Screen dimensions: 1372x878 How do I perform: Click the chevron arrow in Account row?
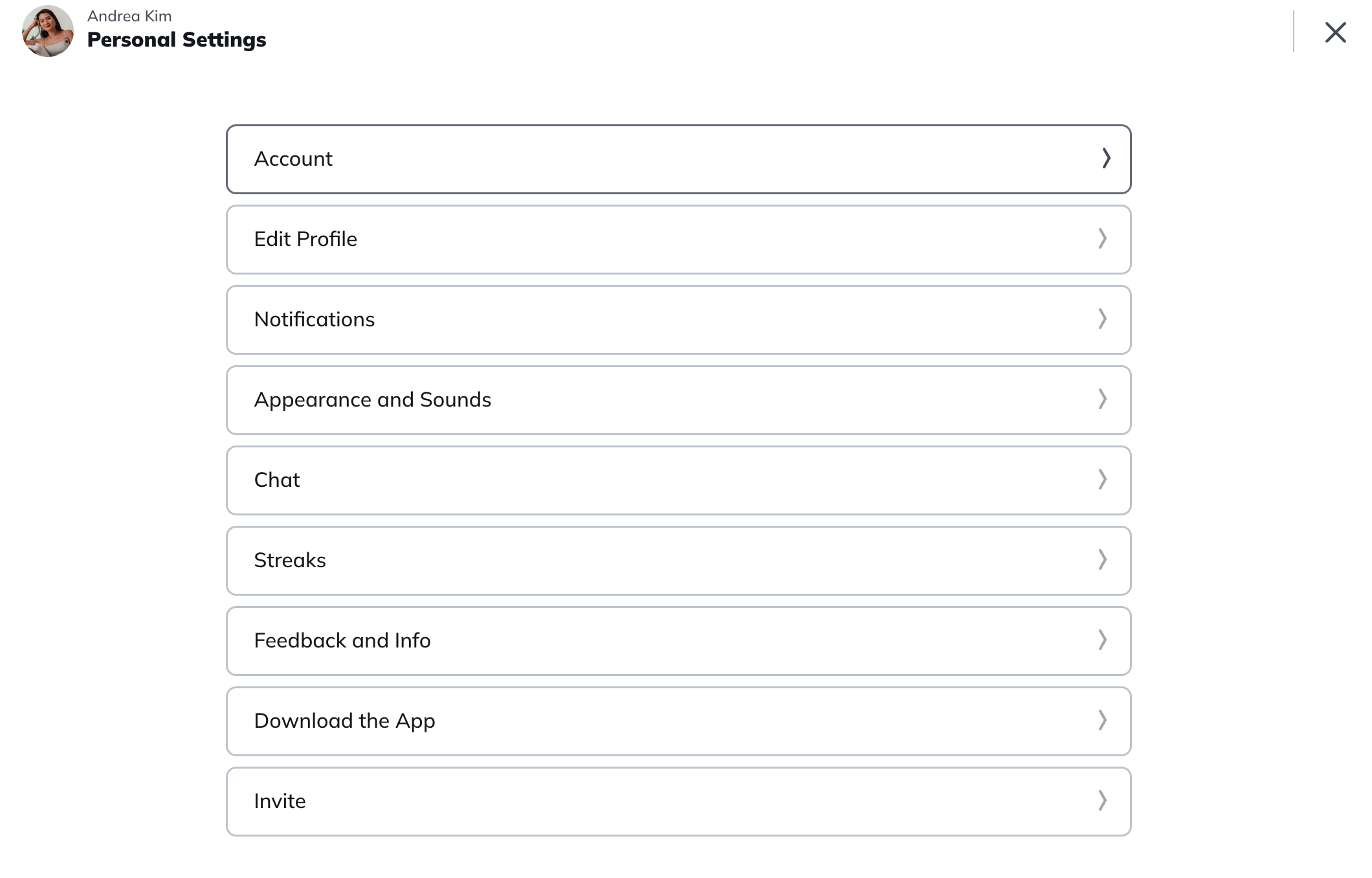pos(1106,159)
